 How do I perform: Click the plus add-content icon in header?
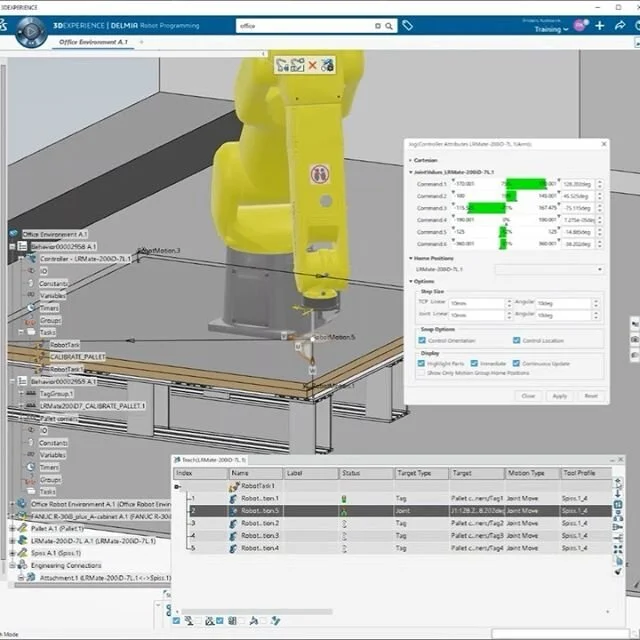coord(599,26)
